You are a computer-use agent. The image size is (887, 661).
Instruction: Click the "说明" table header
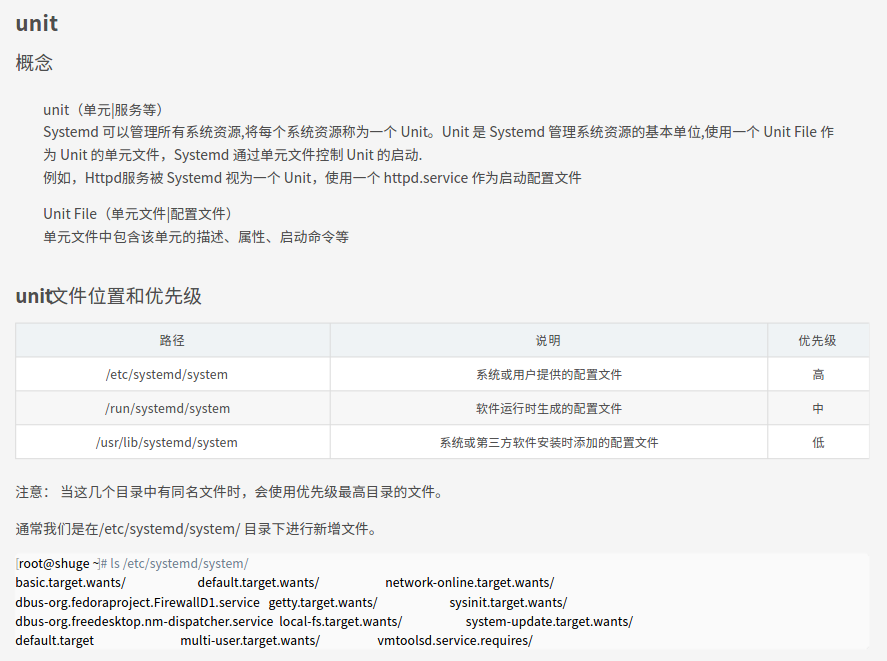548,340
